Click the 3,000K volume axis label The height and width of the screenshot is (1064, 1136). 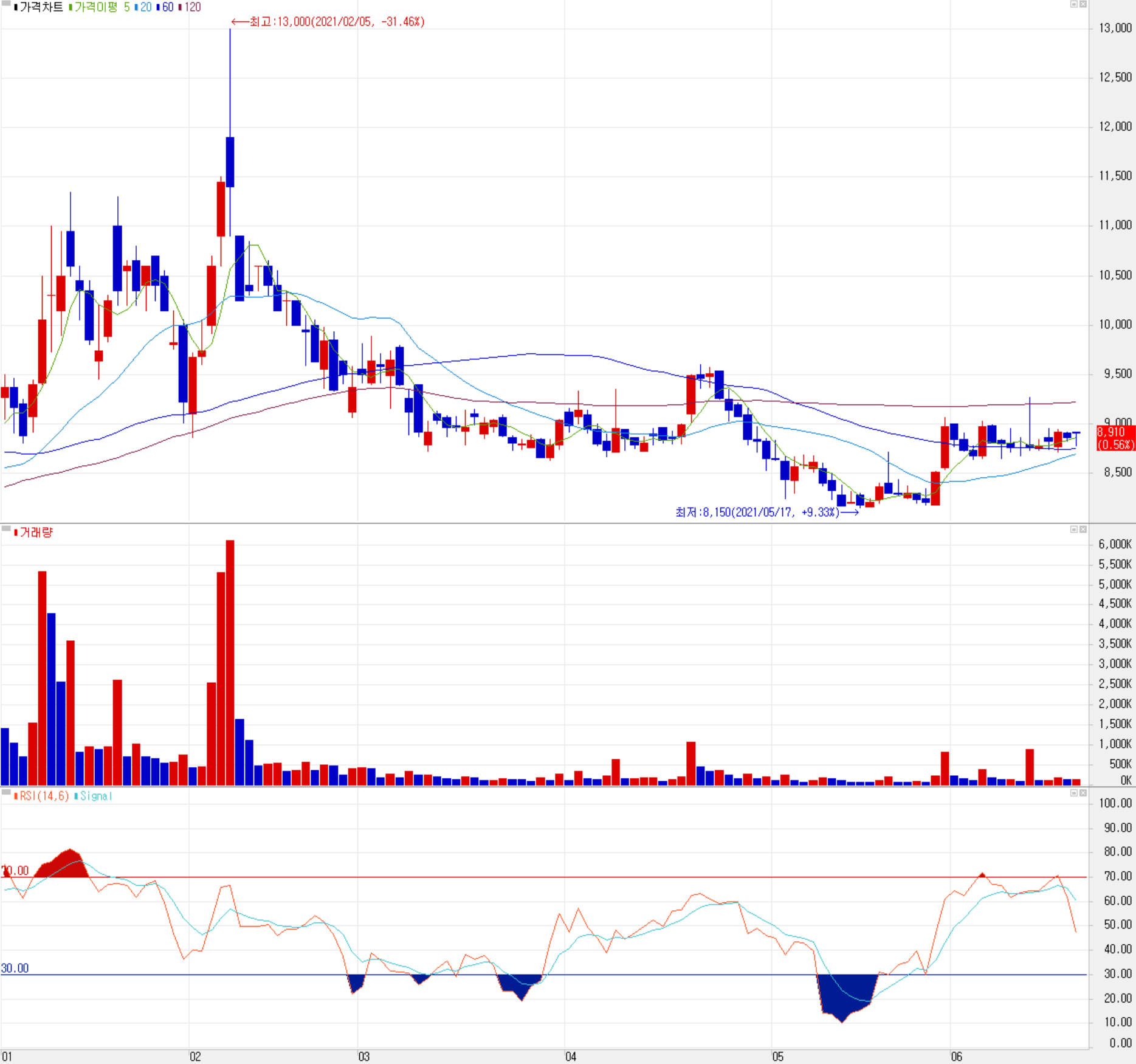(x=1115, y=664)
